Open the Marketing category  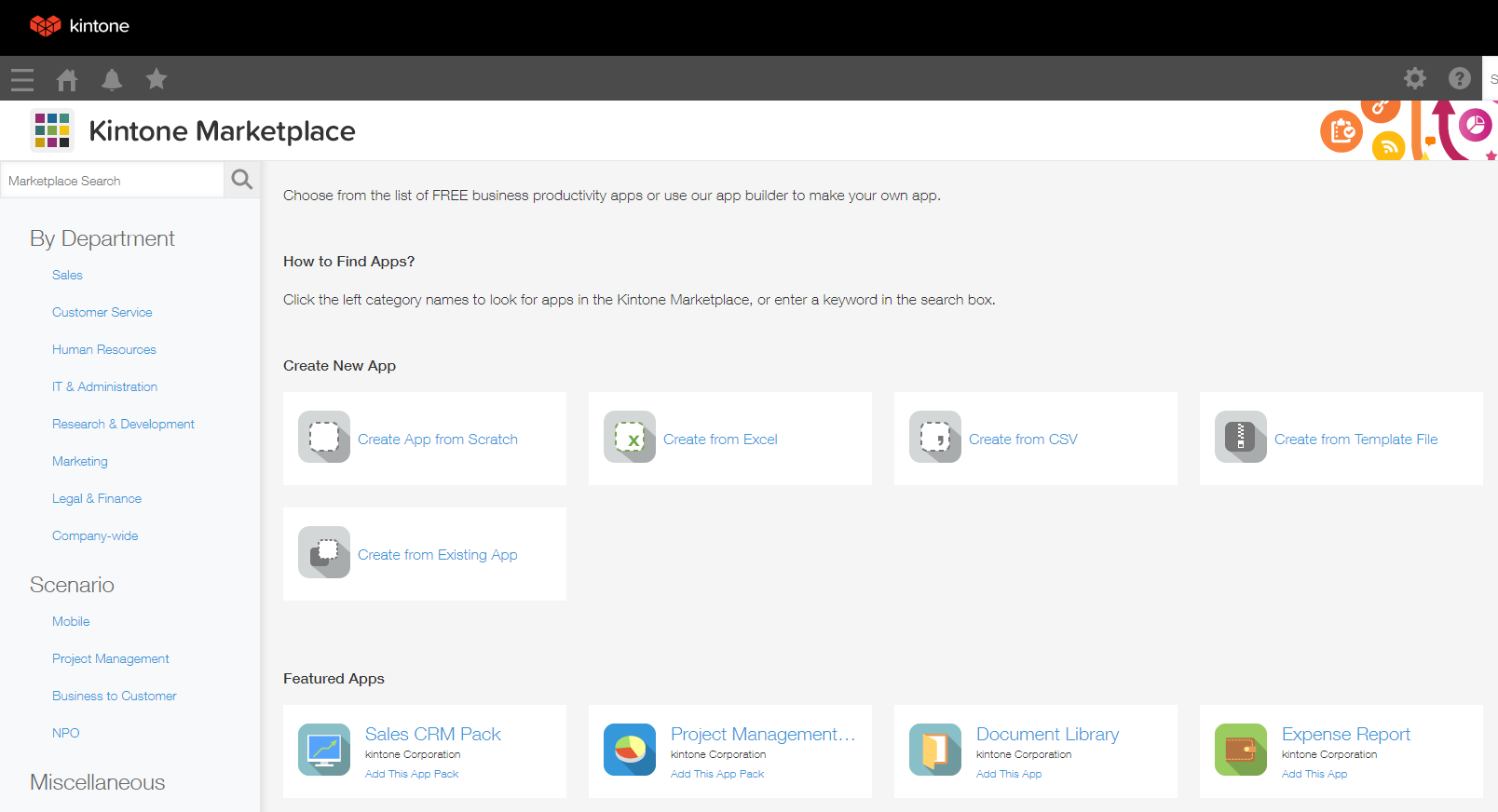click(x=80, y=462)
